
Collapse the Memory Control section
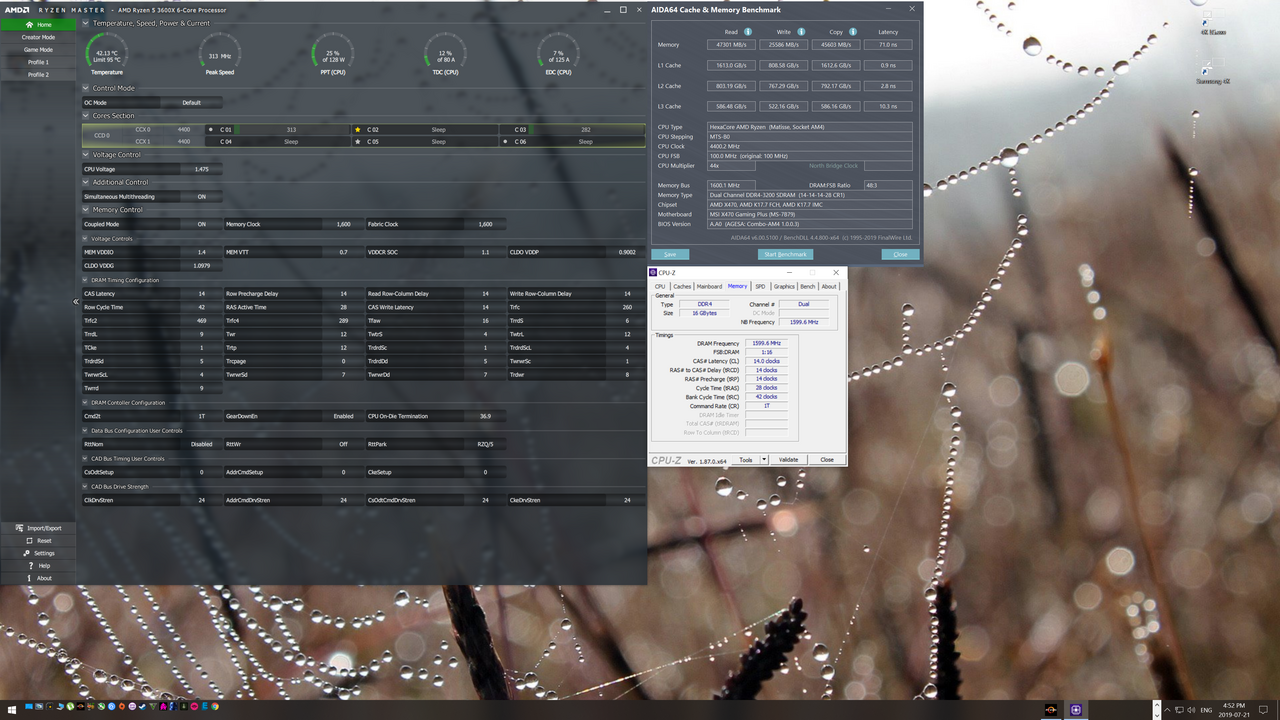[86, 210]
